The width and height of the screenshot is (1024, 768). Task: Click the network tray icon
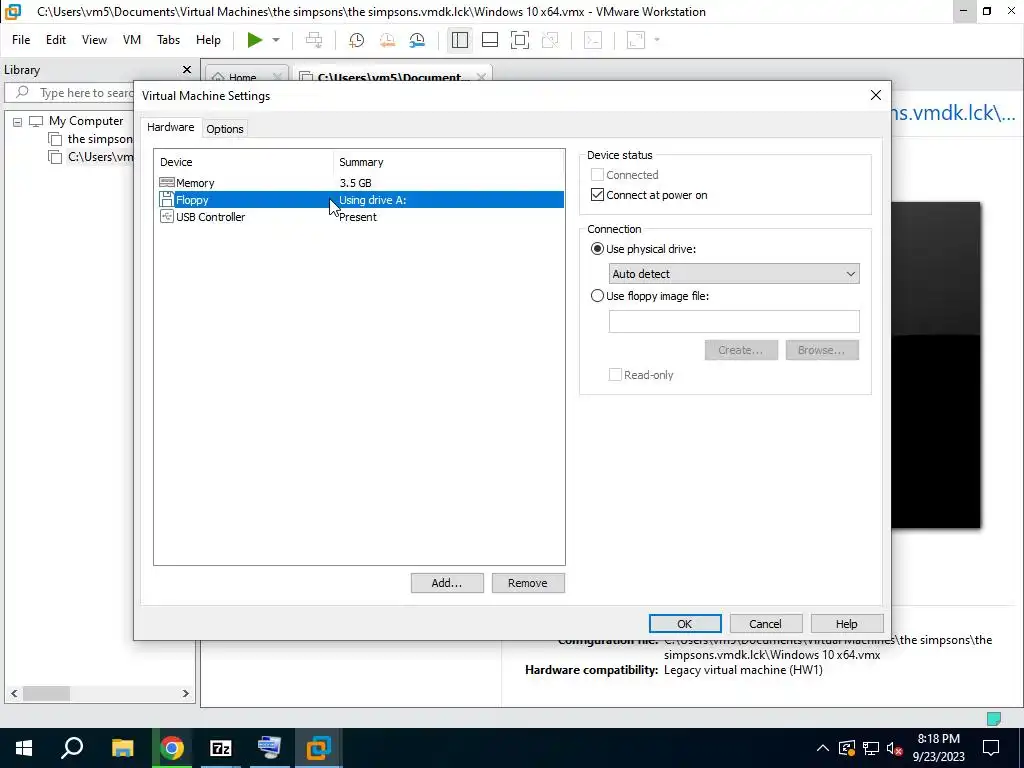[871, 748]
